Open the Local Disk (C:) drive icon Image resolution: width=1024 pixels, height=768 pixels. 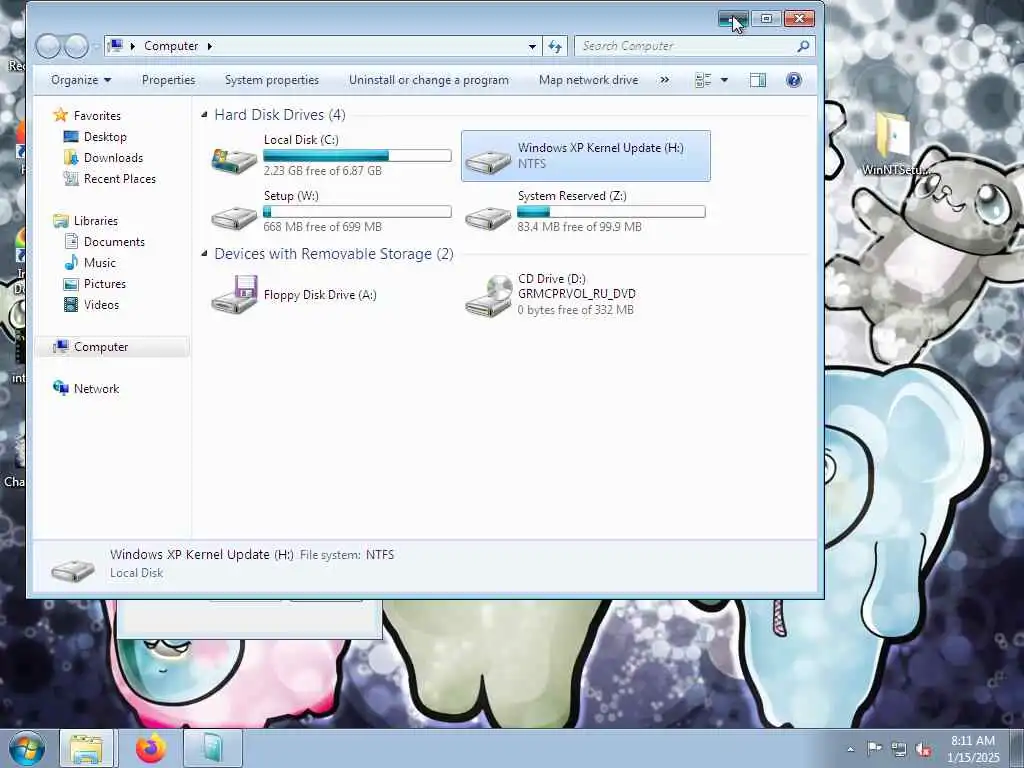(x=234, y=159)
